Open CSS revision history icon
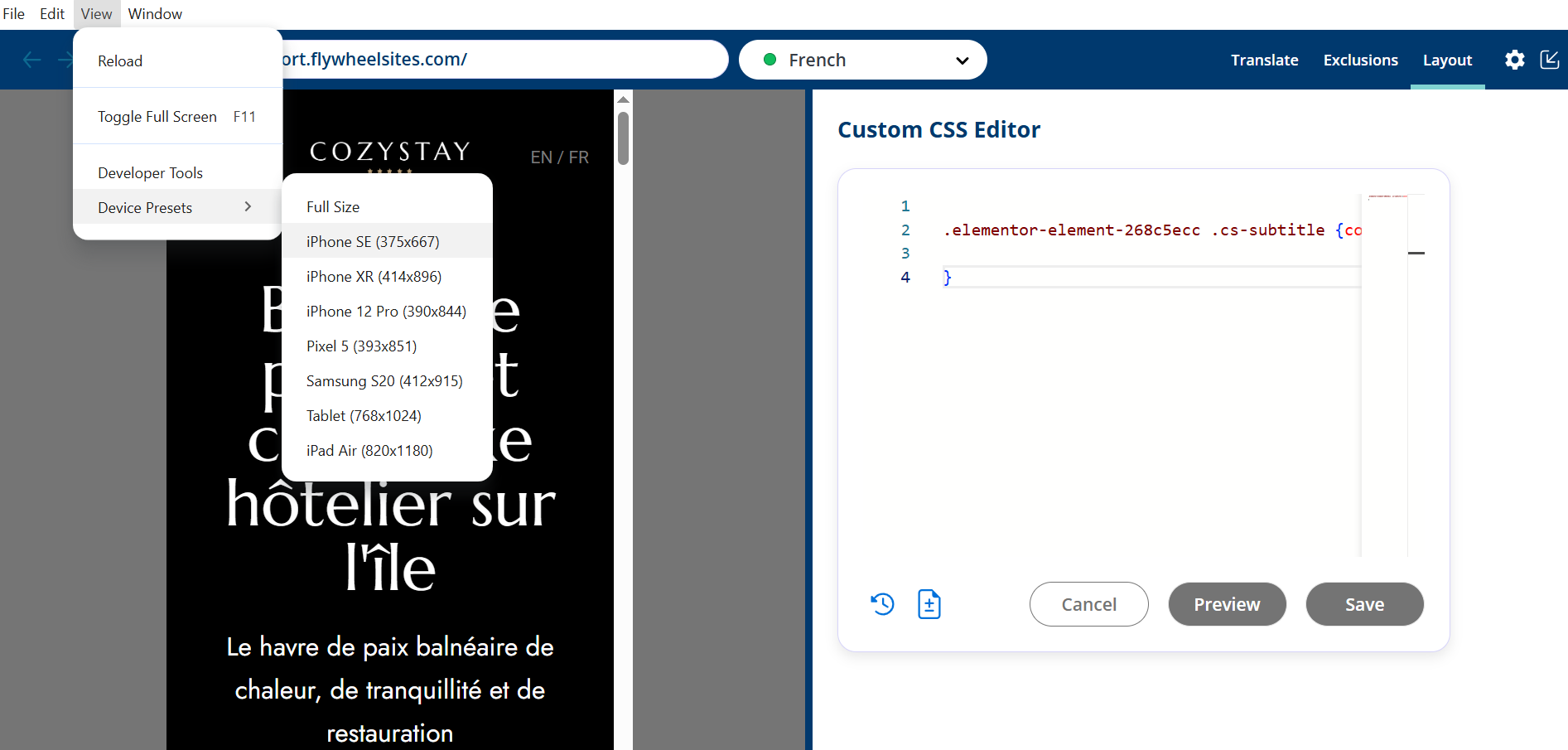This screenshot has height=750, width=1568. [x=882, y=604]
